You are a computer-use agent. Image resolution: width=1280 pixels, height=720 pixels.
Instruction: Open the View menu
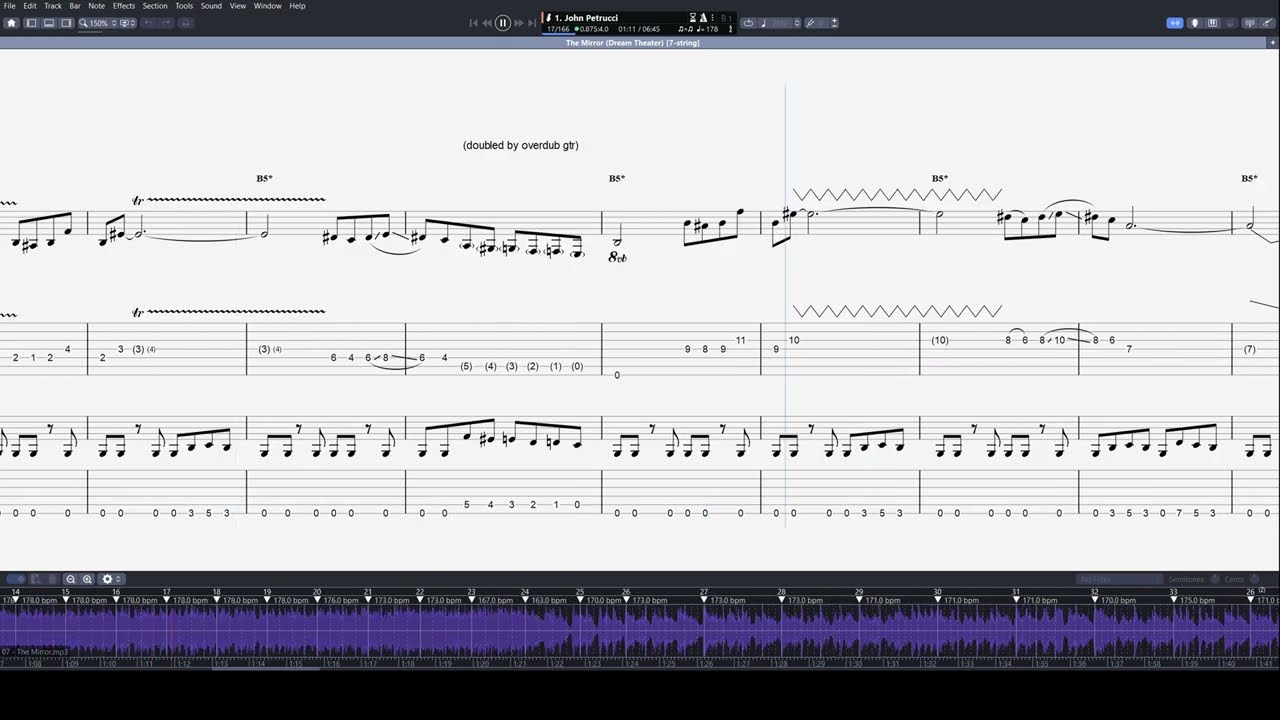point(238,6)
